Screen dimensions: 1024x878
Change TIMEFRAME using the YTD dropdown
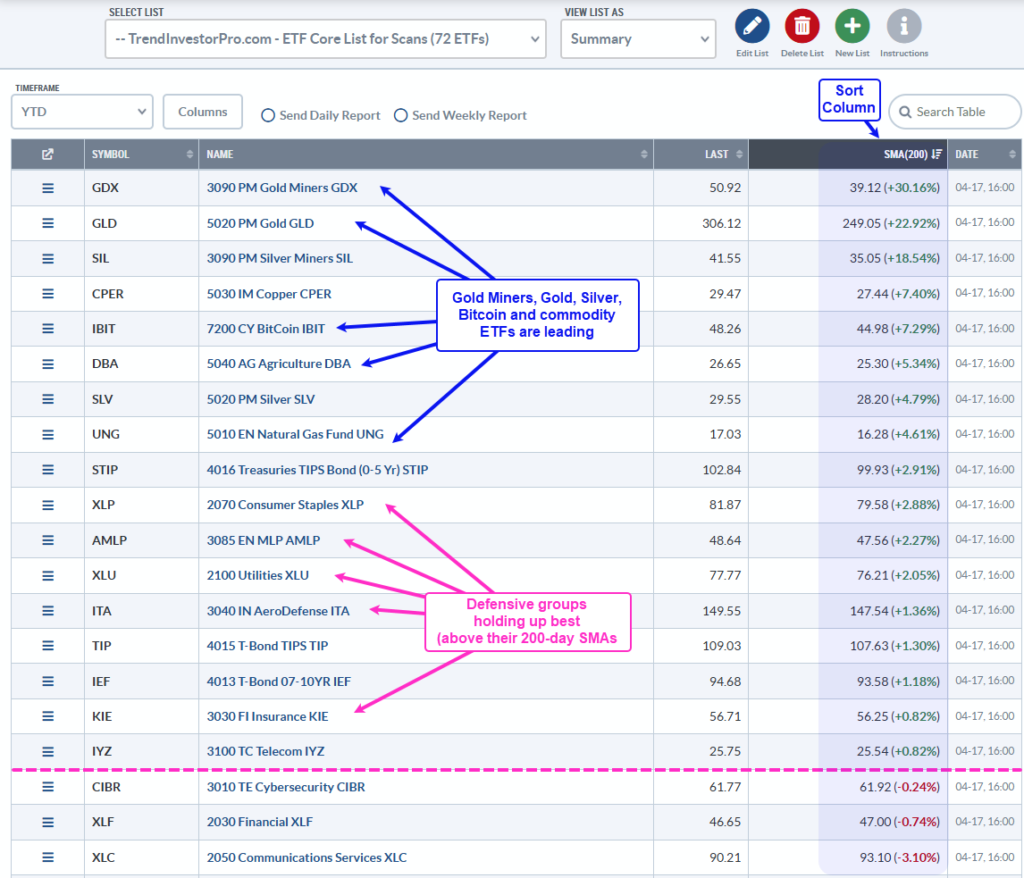point(81,111)
